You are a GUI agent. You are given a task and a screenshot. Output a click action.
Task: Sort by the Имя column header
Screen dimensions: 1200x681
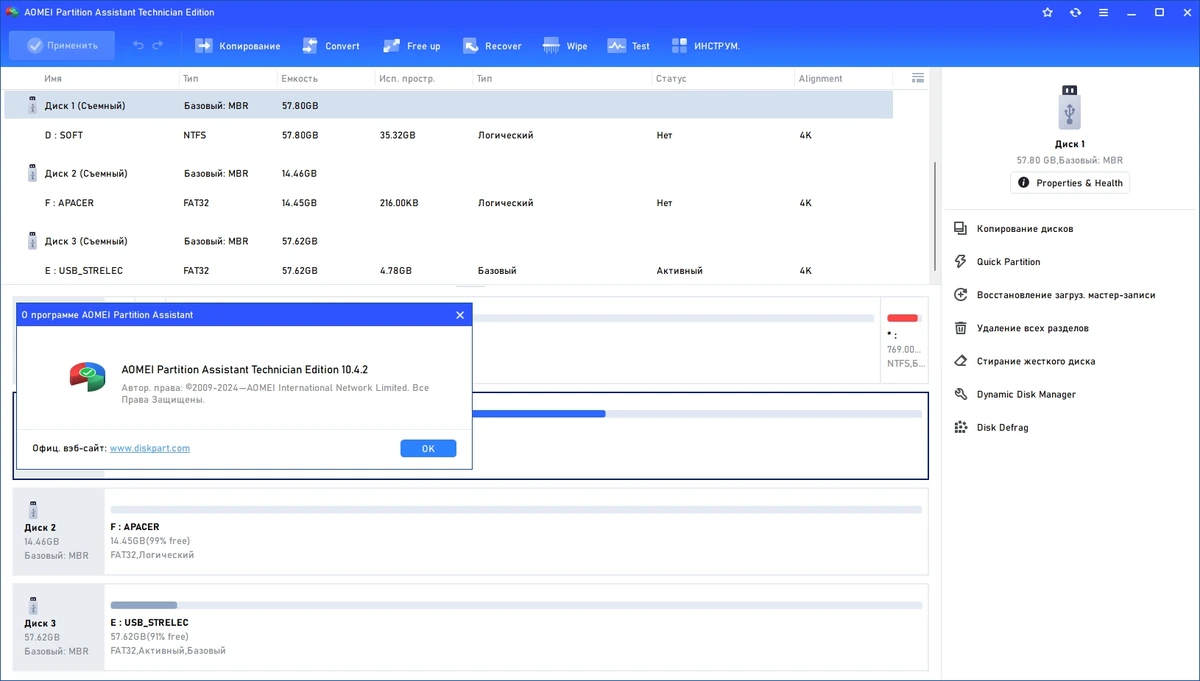[52, 78]
